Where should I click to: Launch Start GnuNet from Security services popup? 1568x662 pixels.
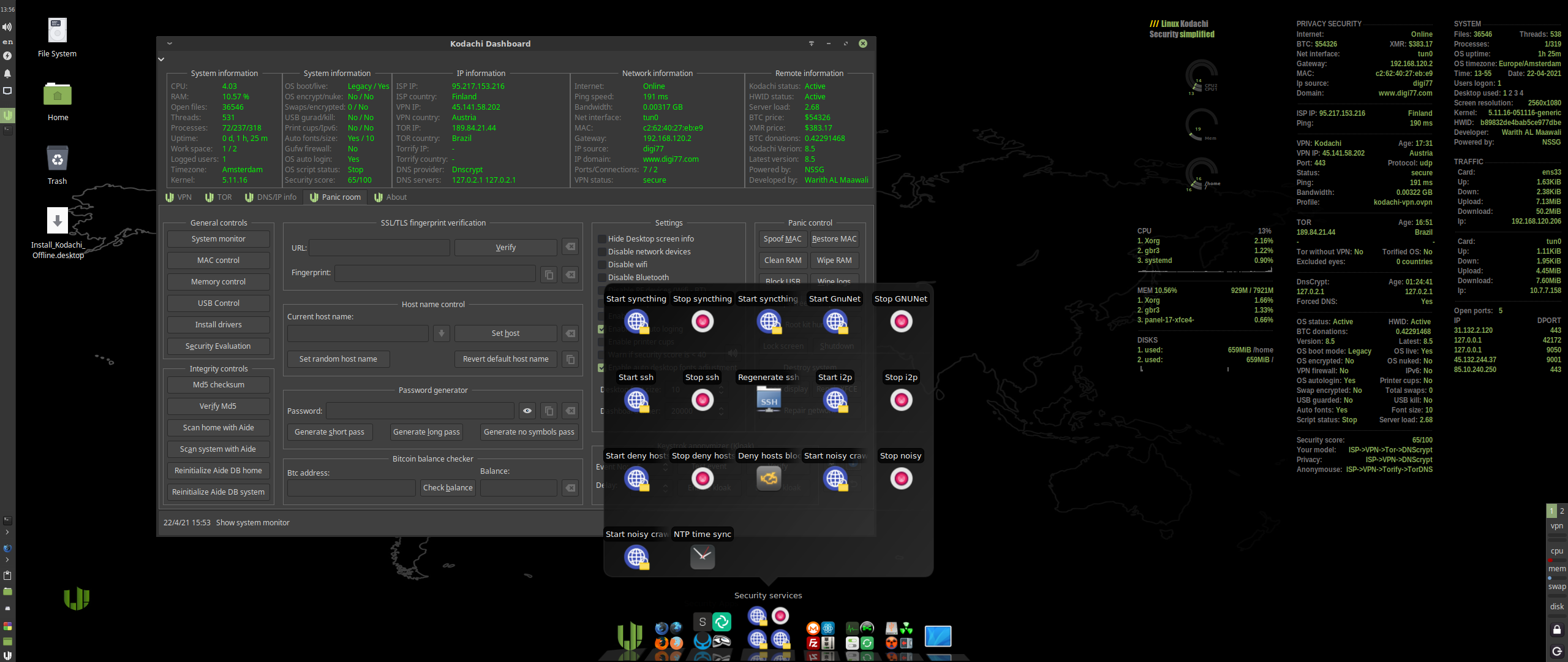tap(835, 321)
